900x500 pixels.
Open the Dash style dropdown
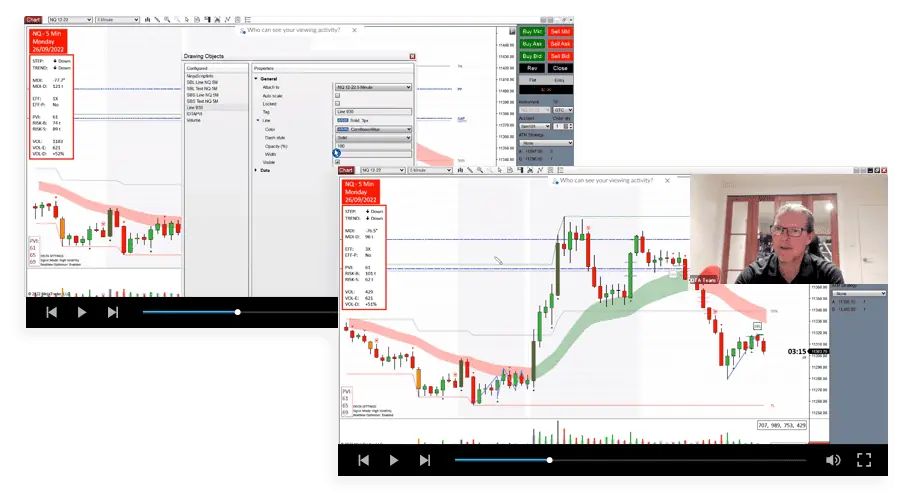coord(372,137)
